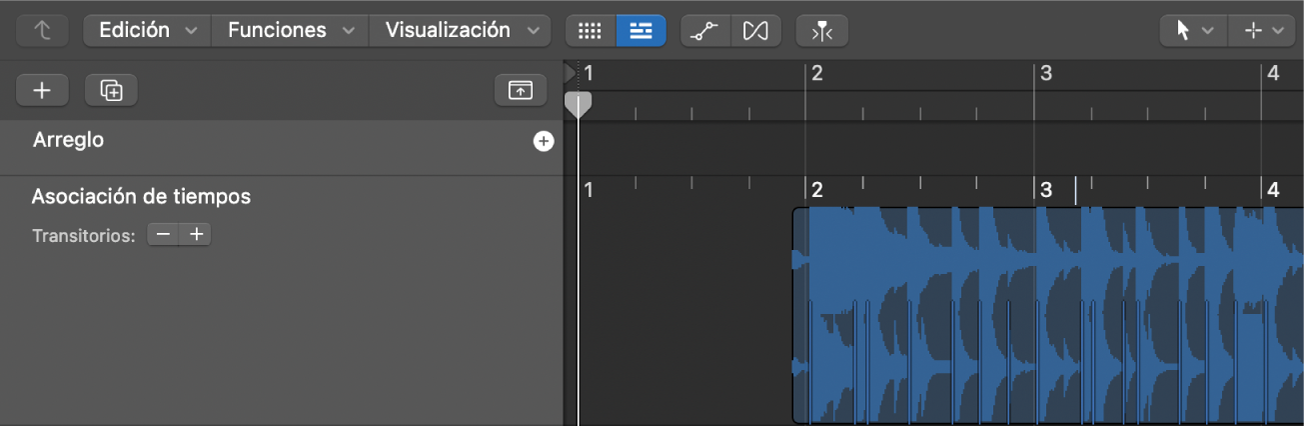Switch to grid view button
Viewport: 1306px width, 426px height.
(590, 31)
